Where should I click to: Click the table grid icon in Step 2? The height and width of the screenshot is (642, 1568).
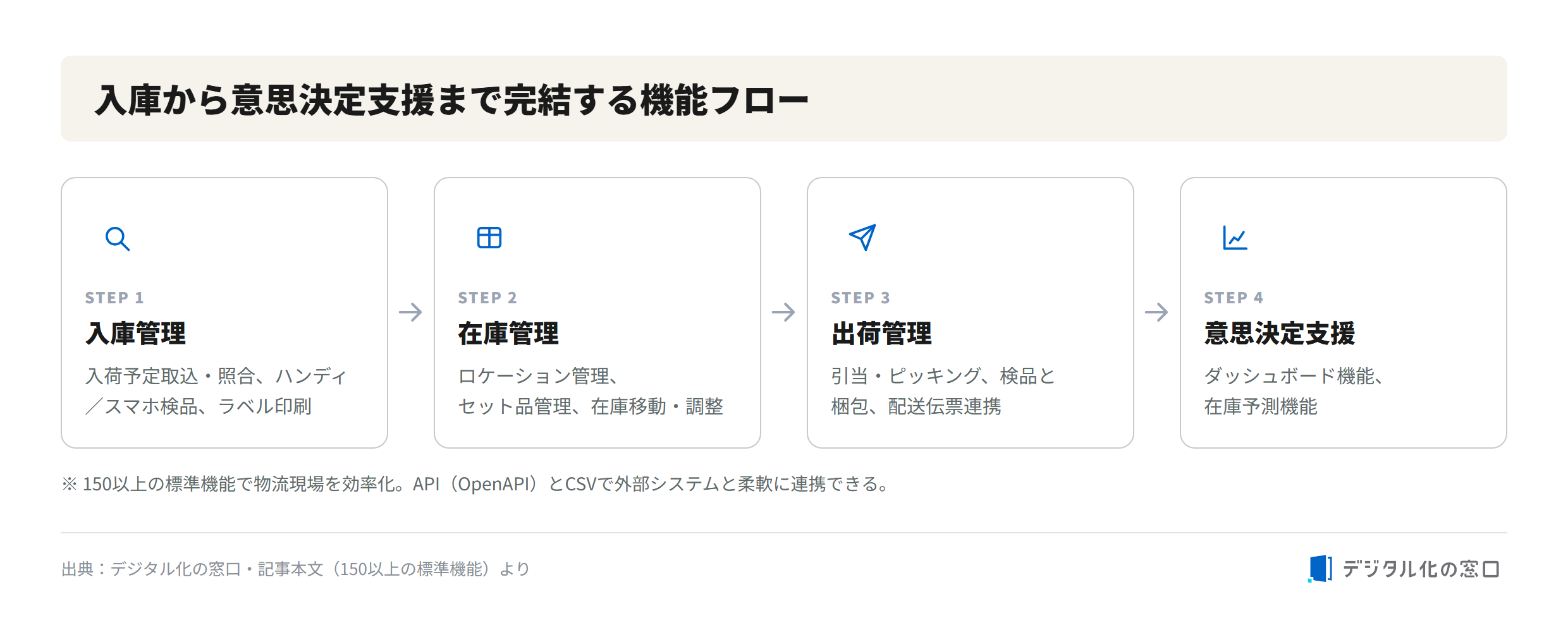pos(489,238)
